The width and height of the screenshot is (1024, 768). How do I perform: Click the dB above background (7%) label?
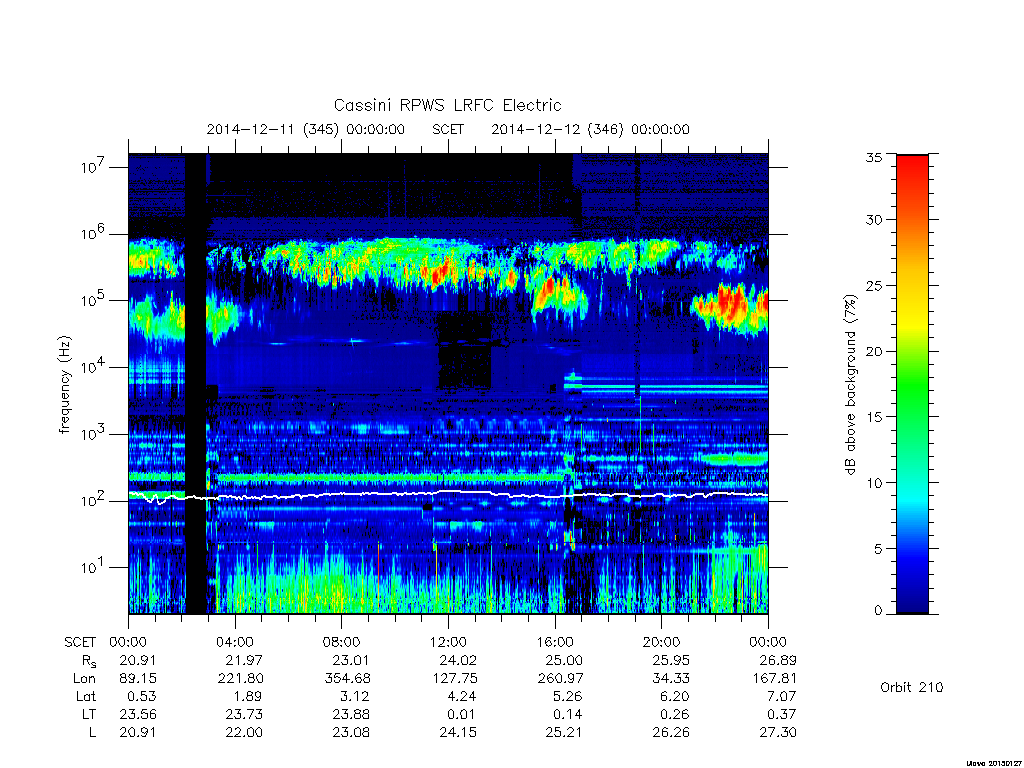850,384
